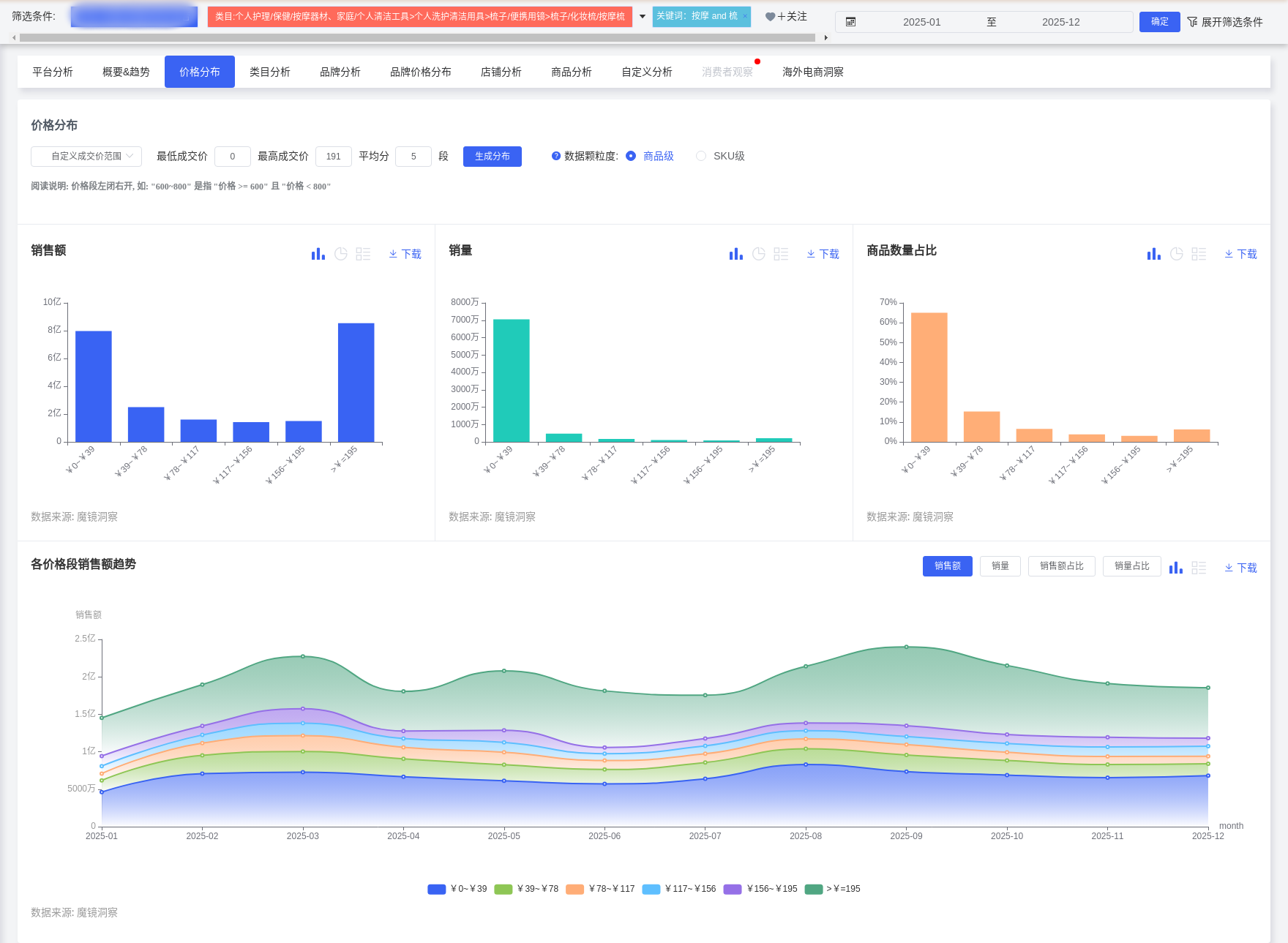
Task: Click the calendar icon in date range
Action: click(850, 22)
